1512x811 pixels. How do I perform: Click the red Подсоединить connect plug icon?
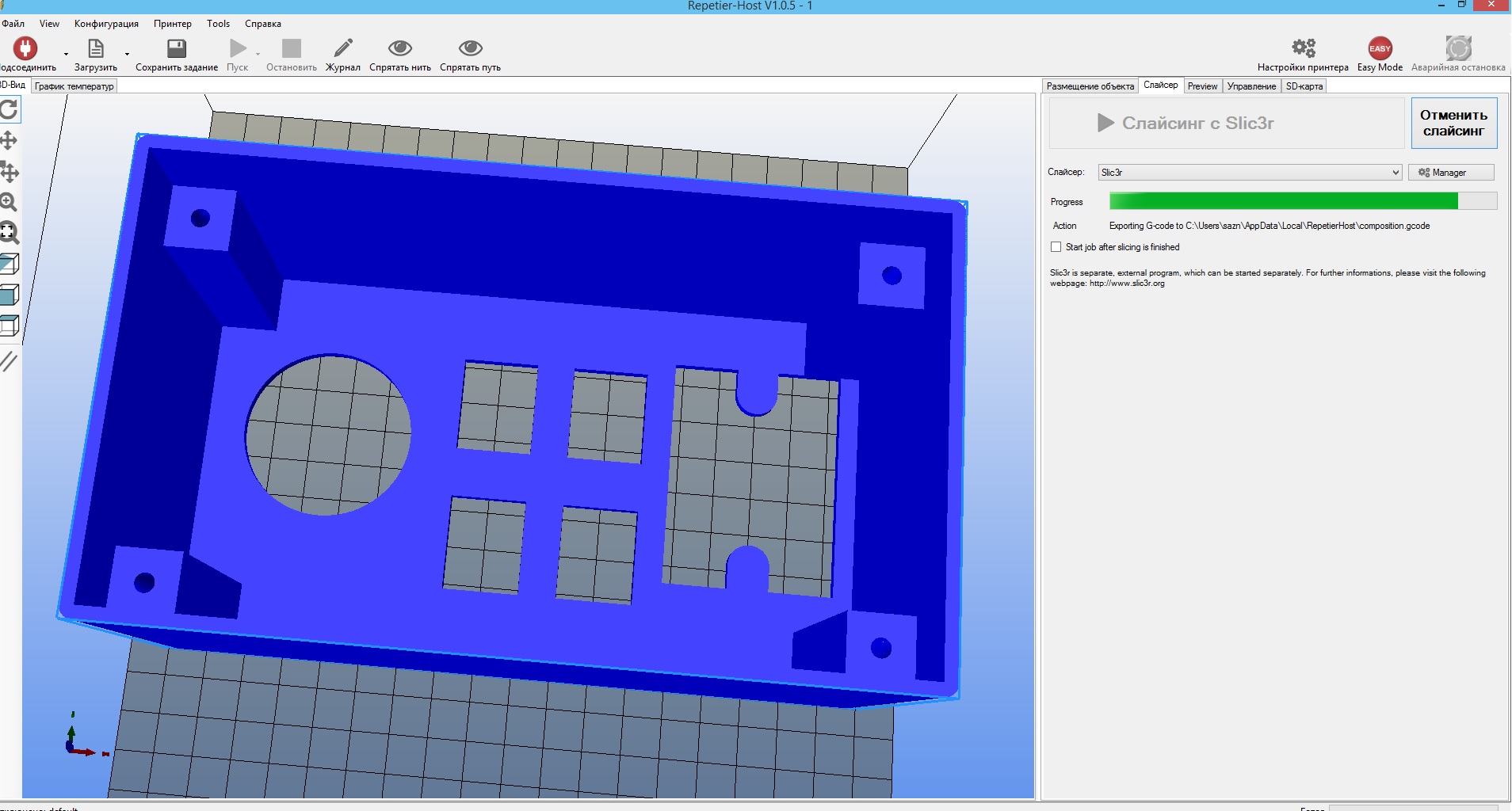point(25,49)
